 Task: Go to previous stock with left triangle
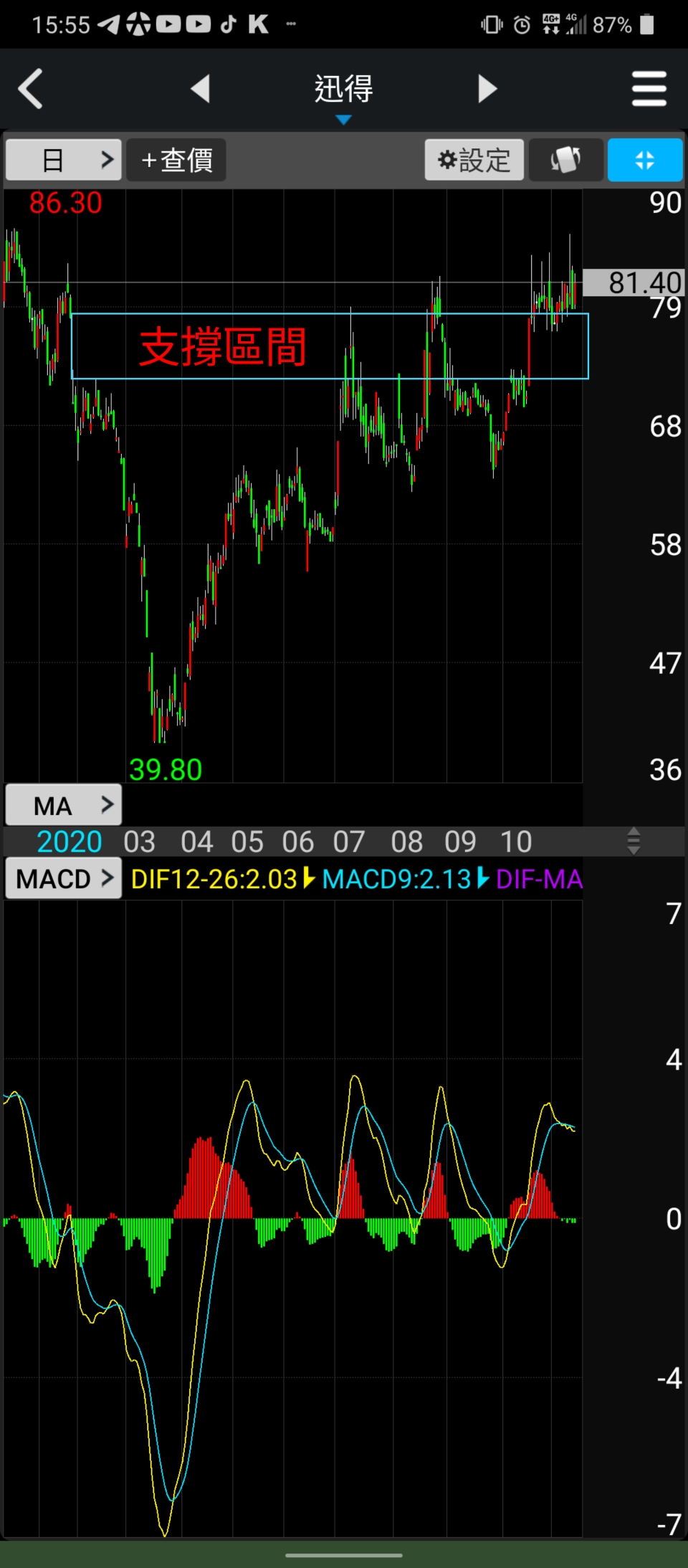click(x=201, y=89)
